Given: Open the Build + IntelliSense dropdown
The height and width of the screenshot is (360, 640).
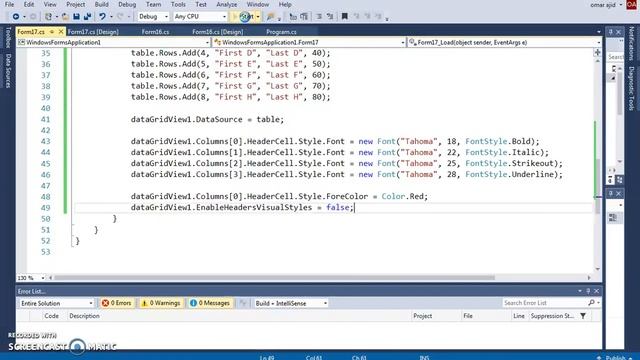Looking at the screenshot, I should pyautogui.click(x=291, y=303).
